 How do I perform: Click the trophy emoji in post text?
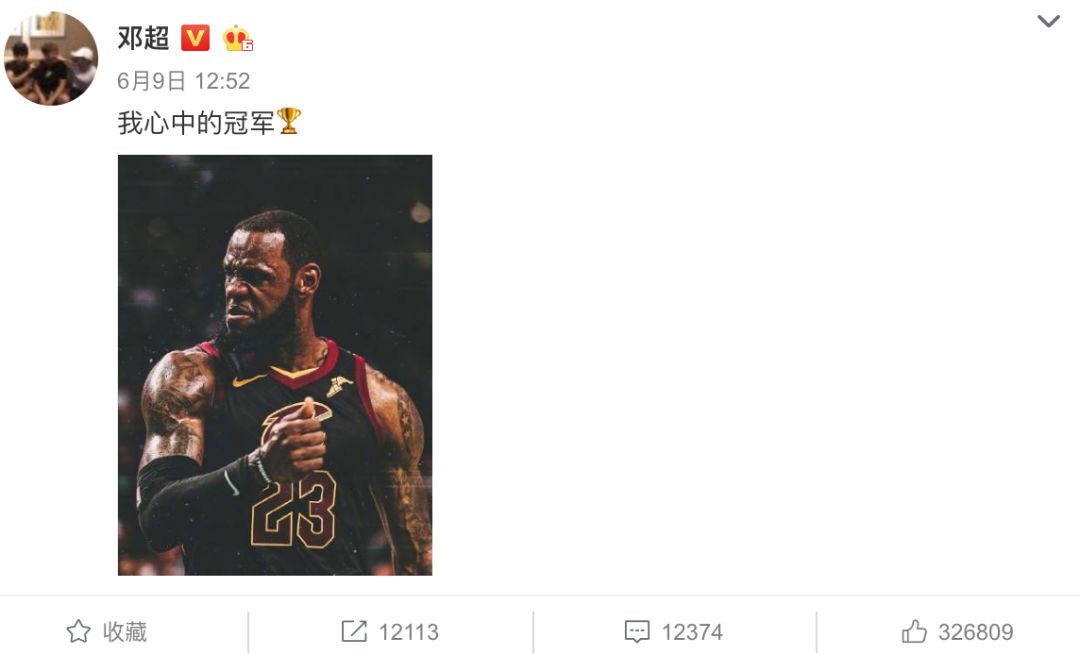pos(289,121)
